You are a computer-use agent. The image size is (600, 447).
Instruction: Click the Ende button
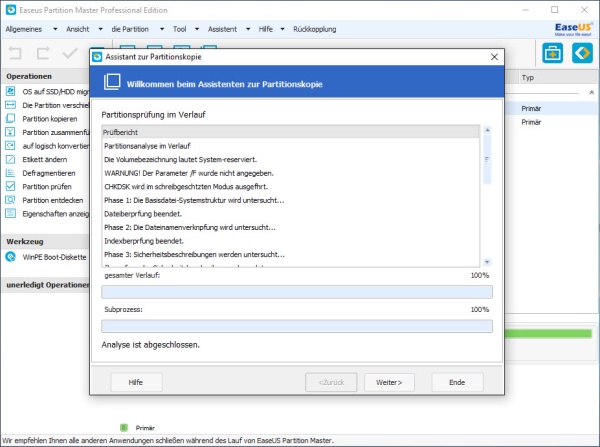tap(457, 382)
